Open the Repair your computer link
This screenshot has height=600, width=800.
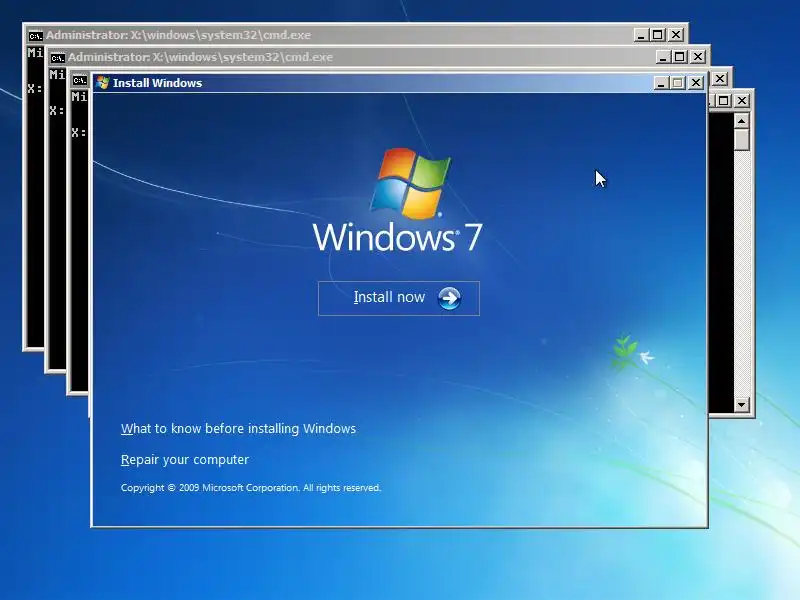[185, 459]
